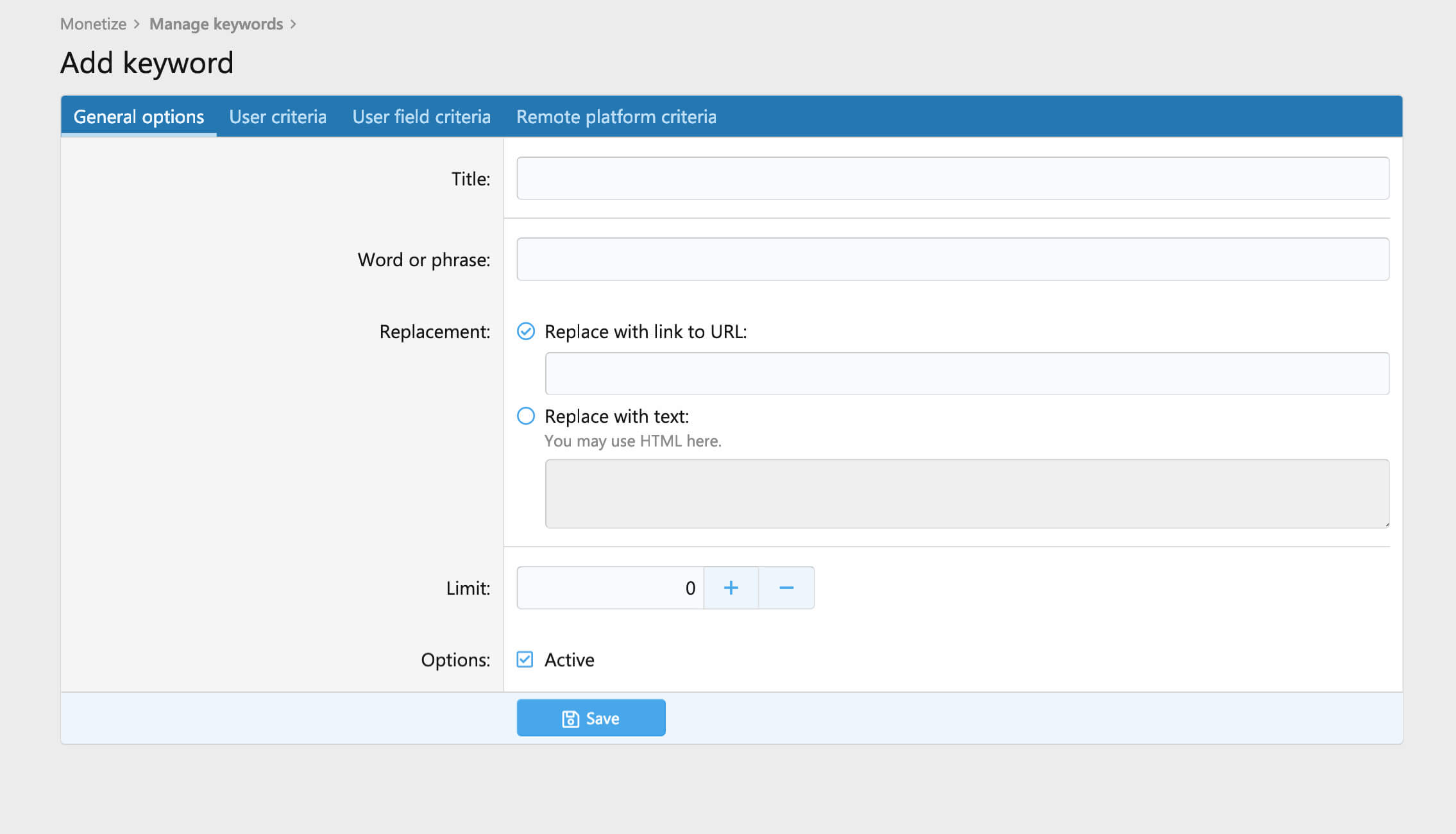The width and height of the screenshot is (1456, 834).
Task: Toggle the Active checkbox
Action: pyautogui.click(x=525, y=660)
